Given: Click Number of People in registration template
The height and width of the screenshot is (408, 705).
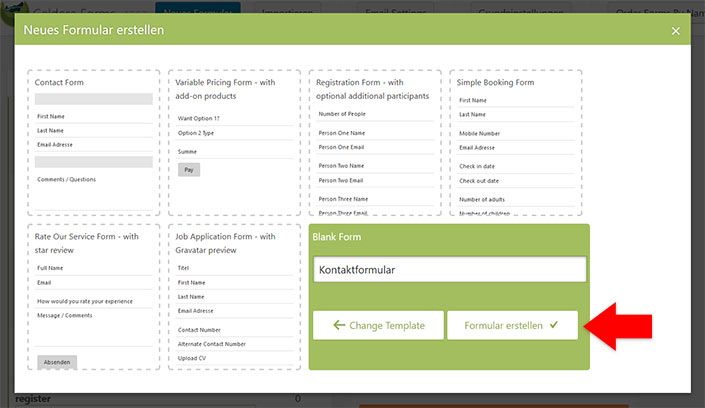Looking at the screenshot, I should point(375,114).
